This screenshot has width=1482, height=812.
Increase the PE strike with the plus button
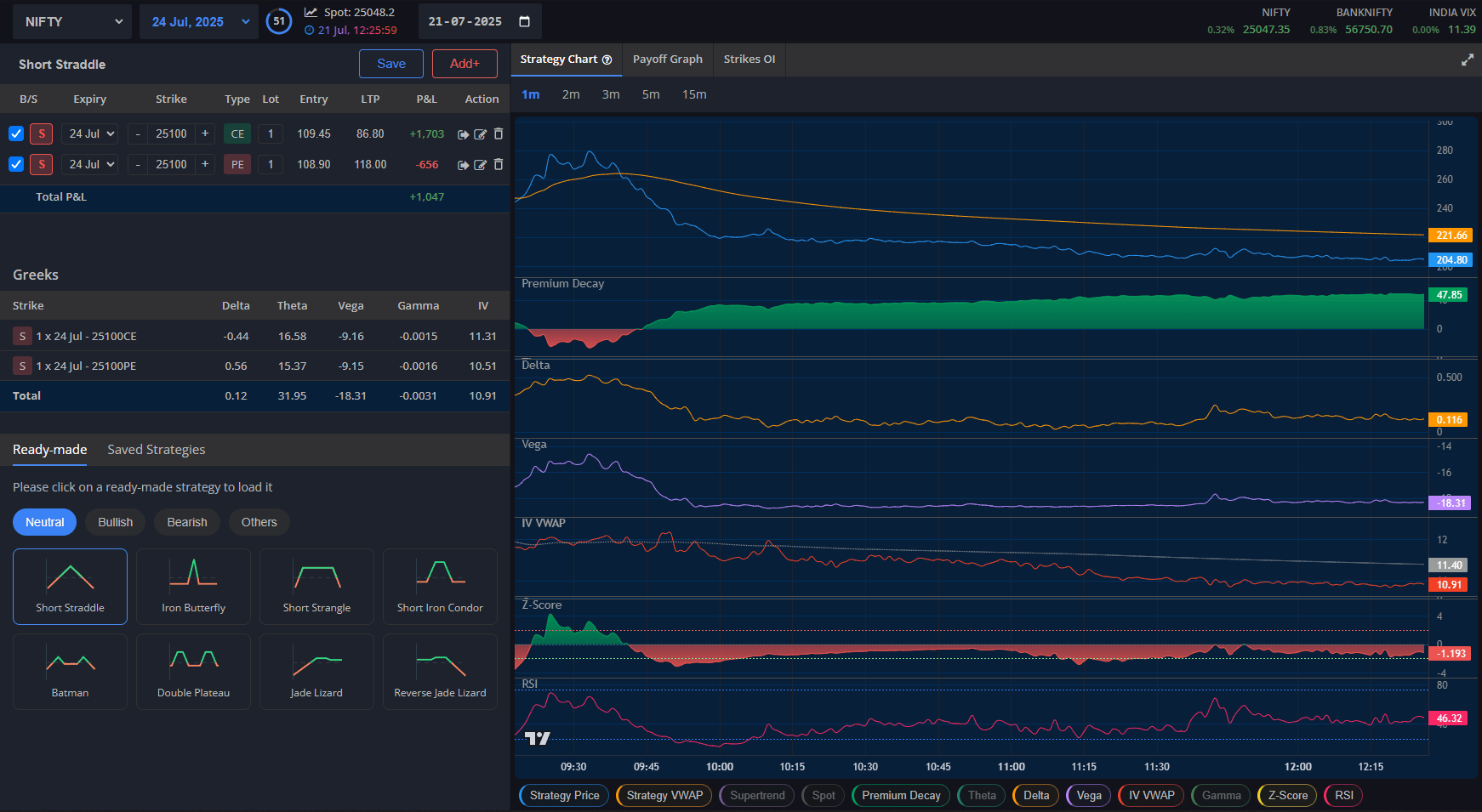click(205, 164)
